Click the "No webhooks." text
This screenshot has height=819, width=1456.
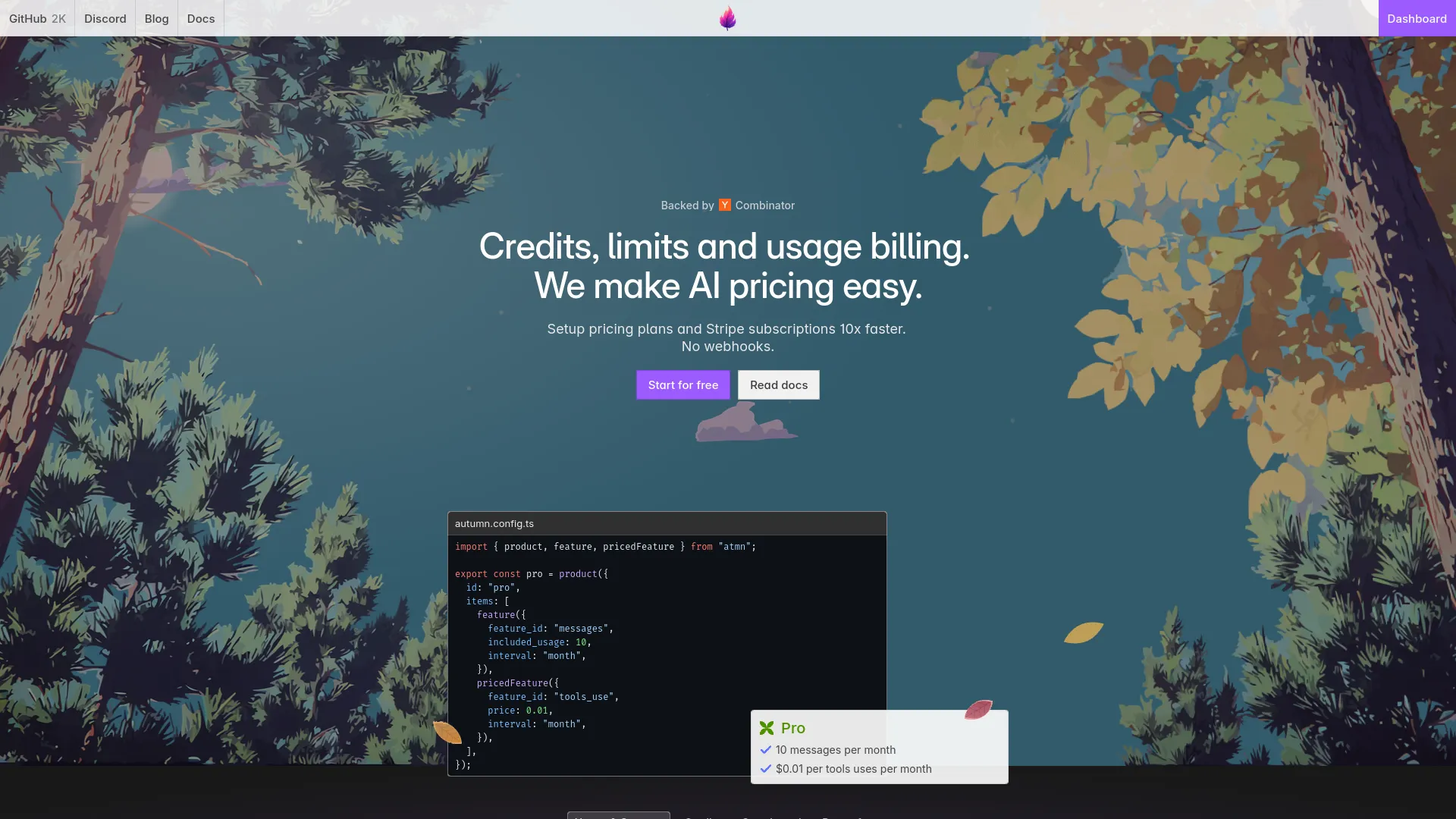[x=728, y=346]
